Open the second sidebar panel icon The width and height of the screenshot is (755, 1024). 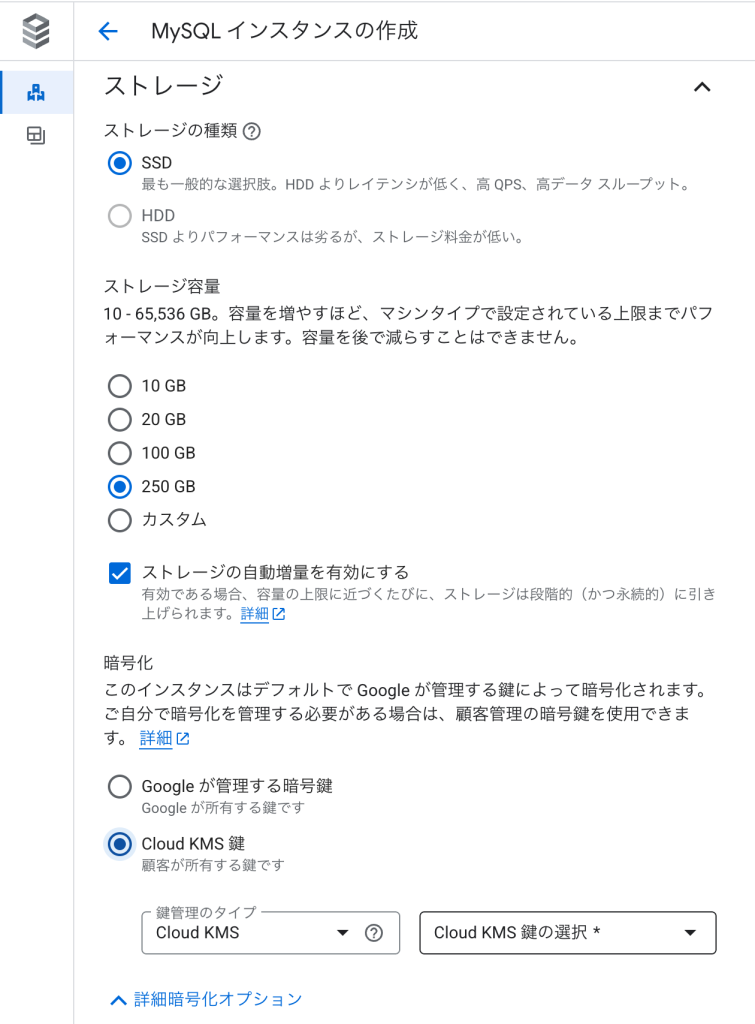tap(36, 135)
